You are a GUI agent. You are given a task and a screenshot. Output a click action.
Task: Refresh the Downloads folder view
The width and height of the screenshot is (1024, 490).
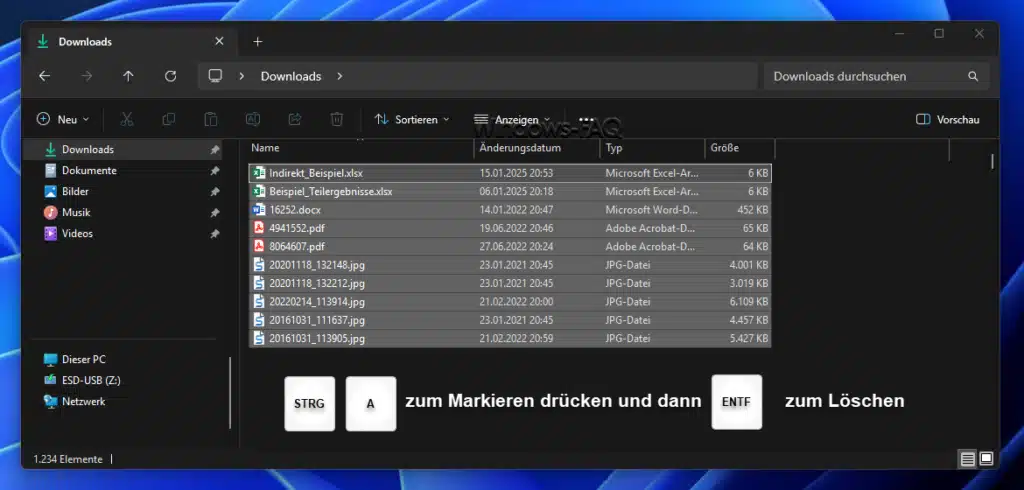[x=170, y=76]
